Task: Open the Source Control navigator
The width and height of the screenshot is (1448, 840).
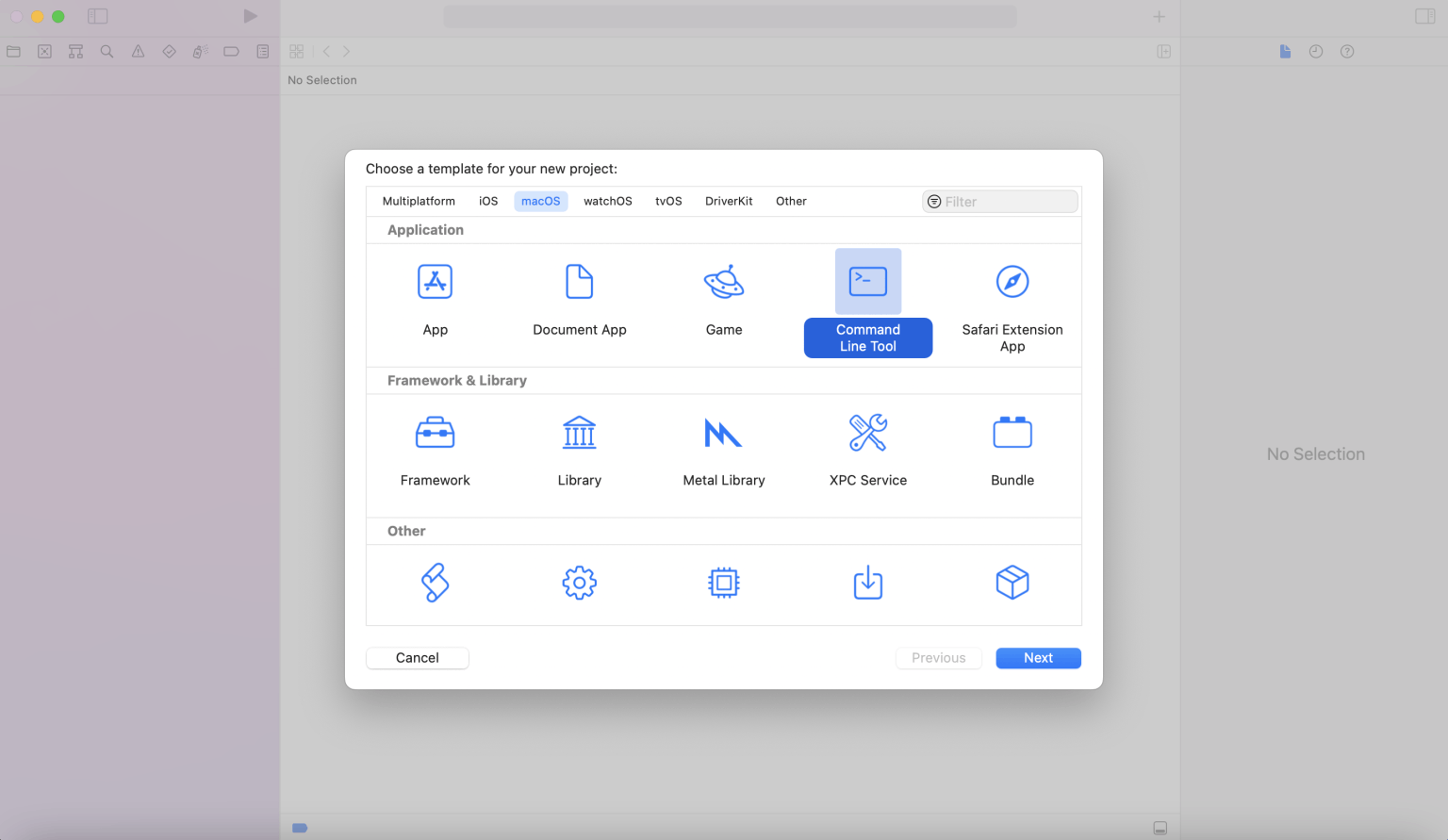Action: pyautogui.click(x=44, y=52)
